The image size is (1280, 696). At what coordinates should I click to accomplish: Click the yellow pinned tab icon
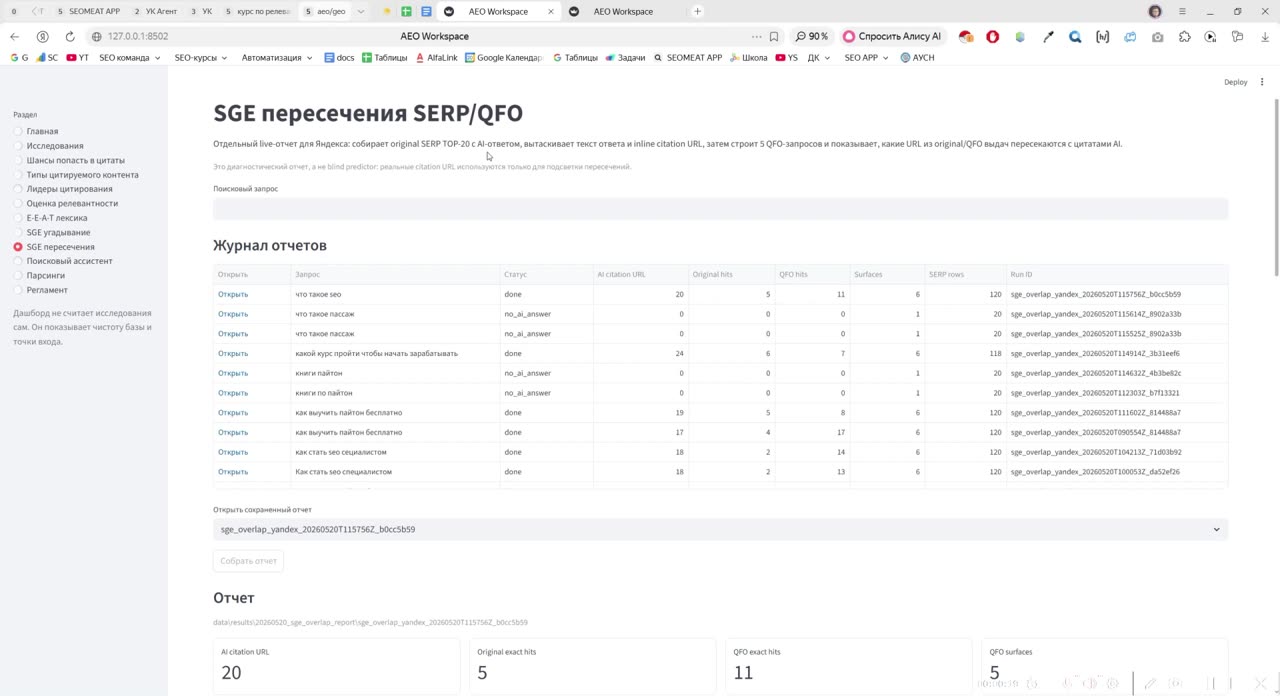(387, 11)
